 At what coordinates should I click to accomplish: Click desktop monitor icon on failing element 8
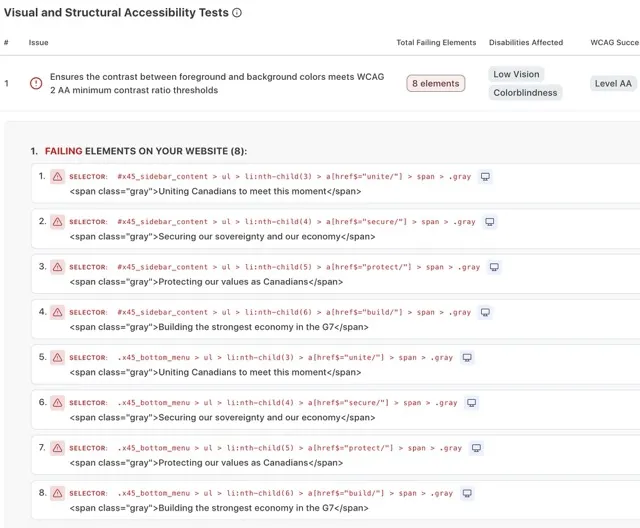coord(467,493)
